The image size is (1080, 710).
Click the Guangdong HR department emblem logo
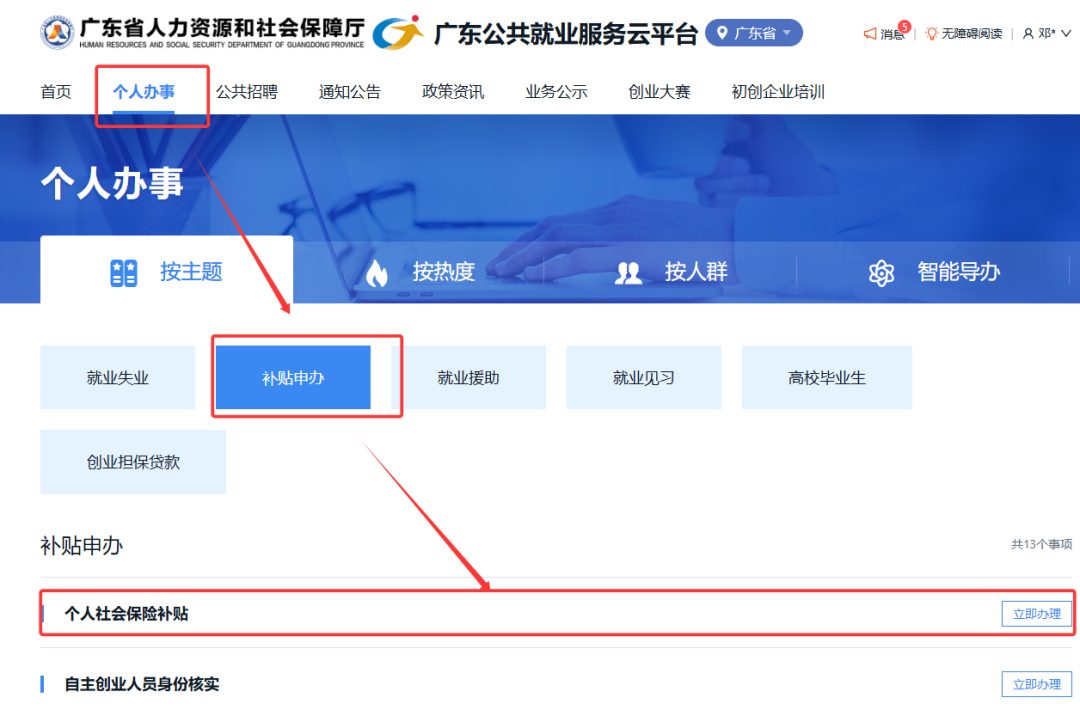[x=57, y=33]
